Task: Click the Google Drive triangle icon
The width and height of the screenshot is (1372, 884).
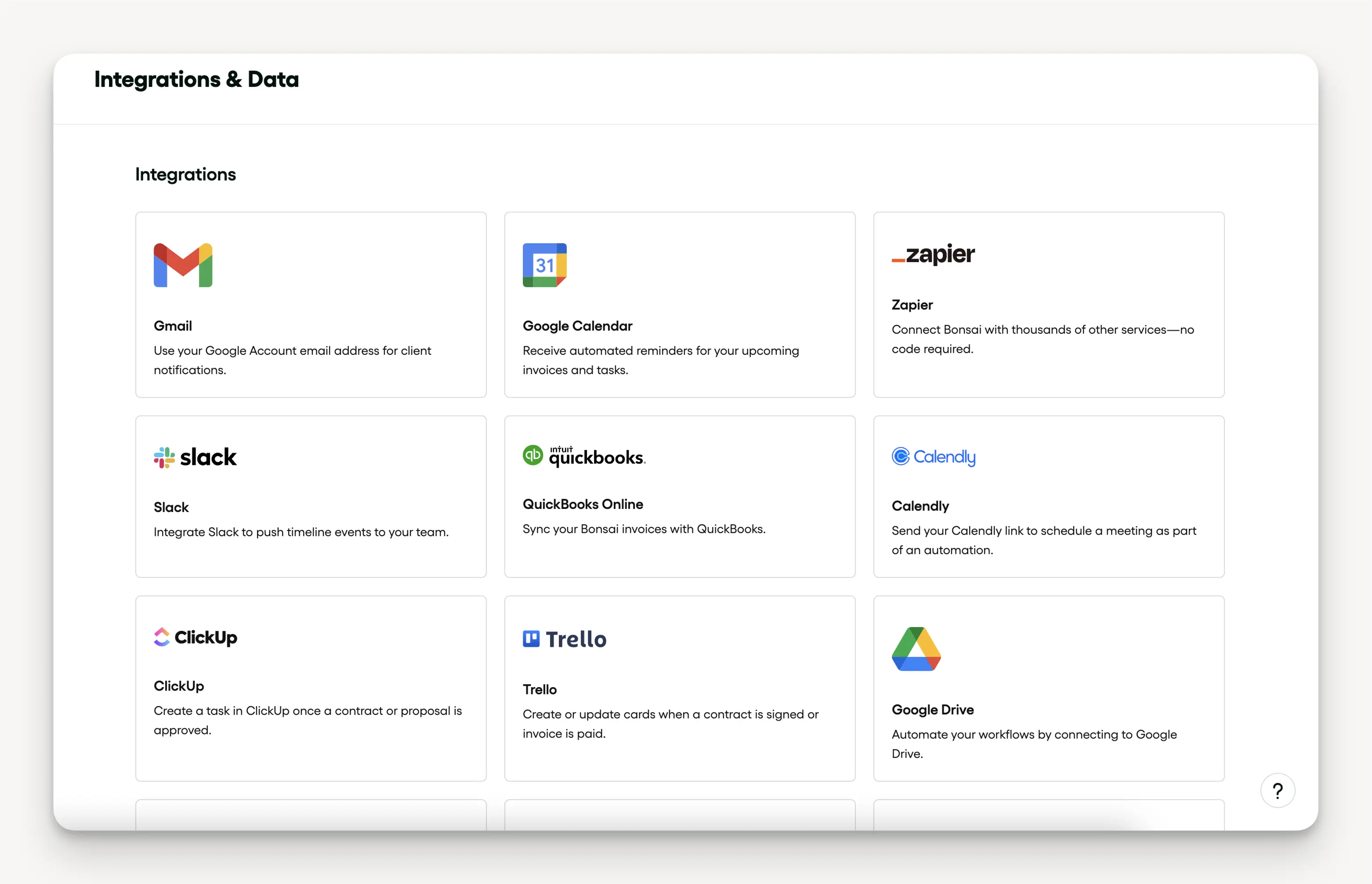Action: coord(916,649)
